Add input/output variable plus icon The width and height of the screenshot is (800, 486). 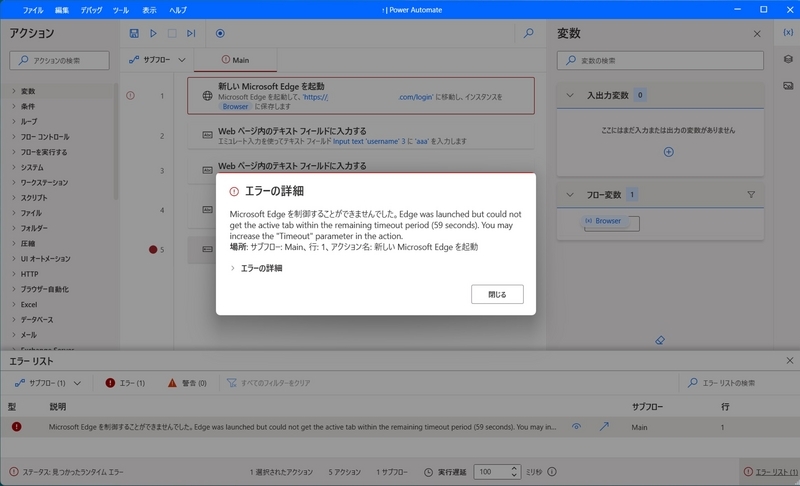(x=668, y=152)
